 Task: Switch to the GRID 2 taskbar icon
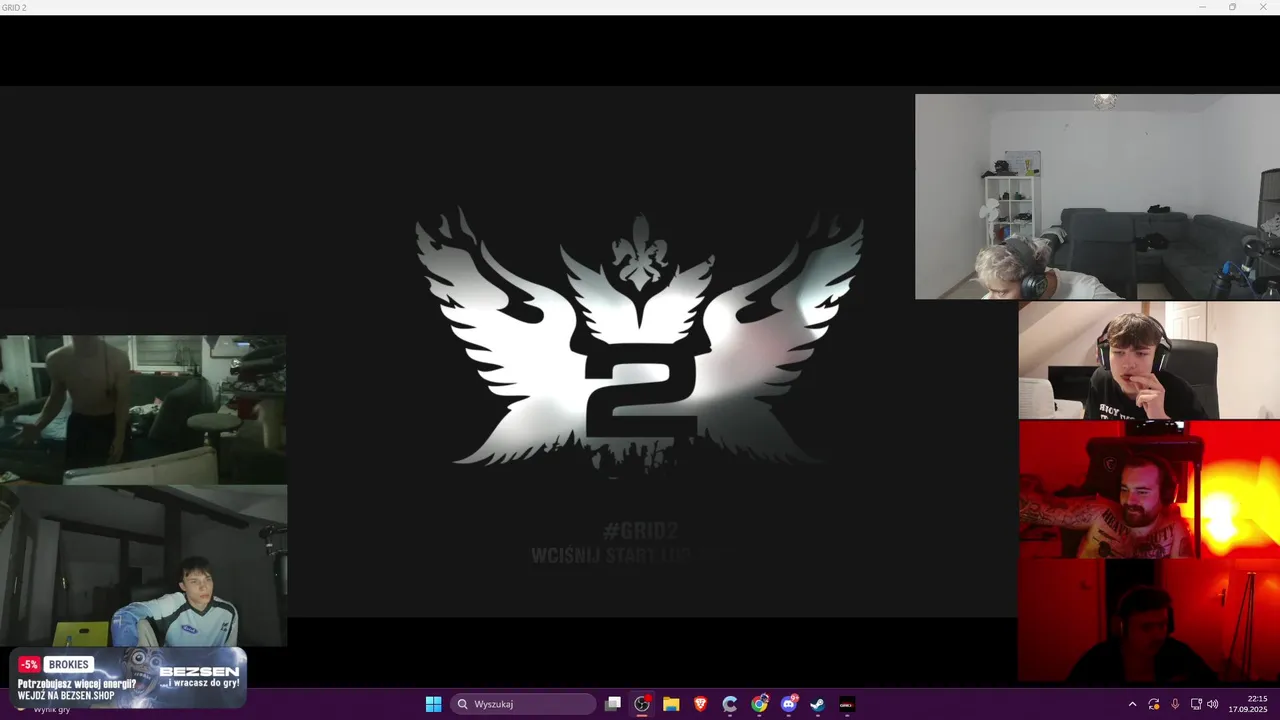(847, 704)
